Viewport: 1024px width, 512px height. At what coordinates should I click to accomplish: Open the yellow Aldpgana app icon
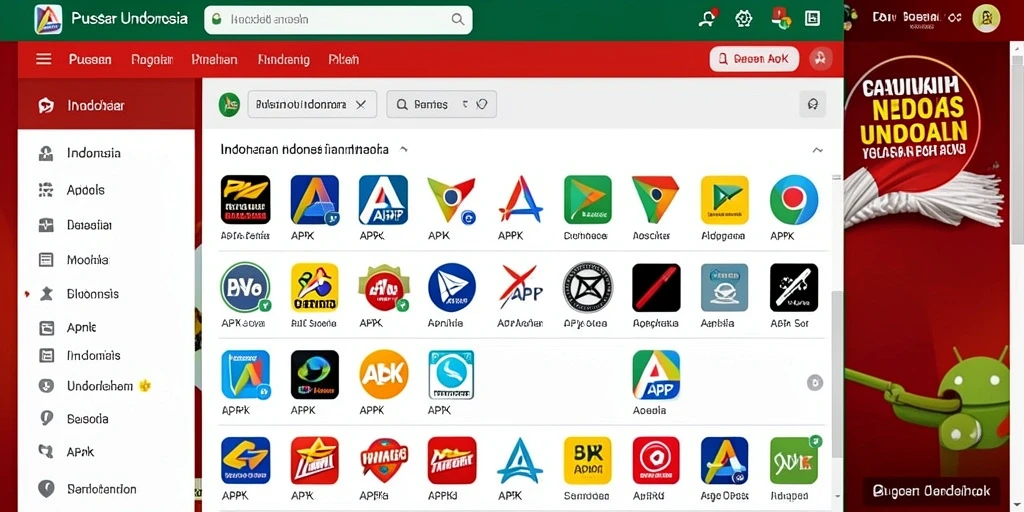(x=724, y=200)
